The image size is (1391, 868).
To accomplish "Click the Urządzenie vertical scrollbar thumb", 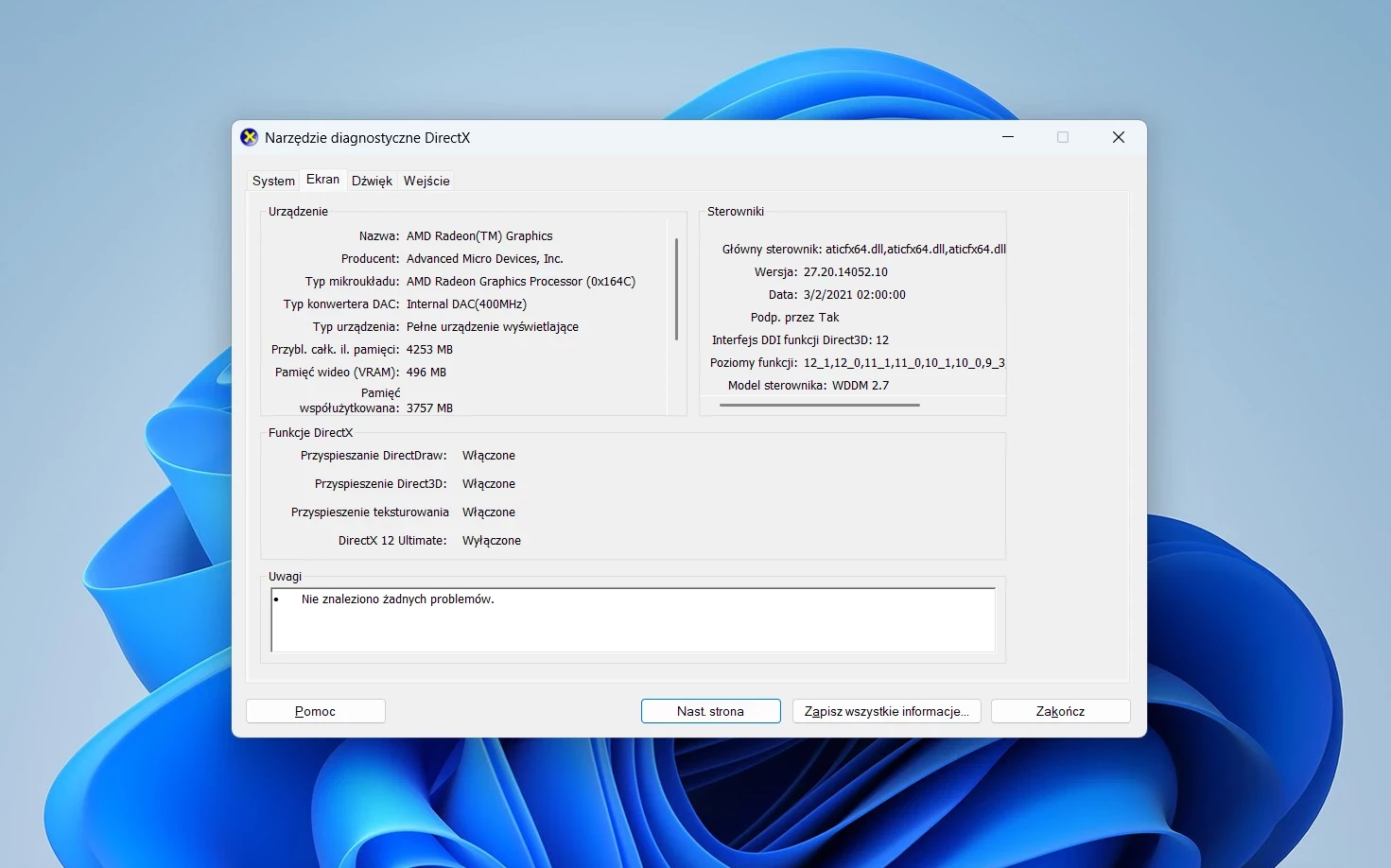I will coord(676,289).
